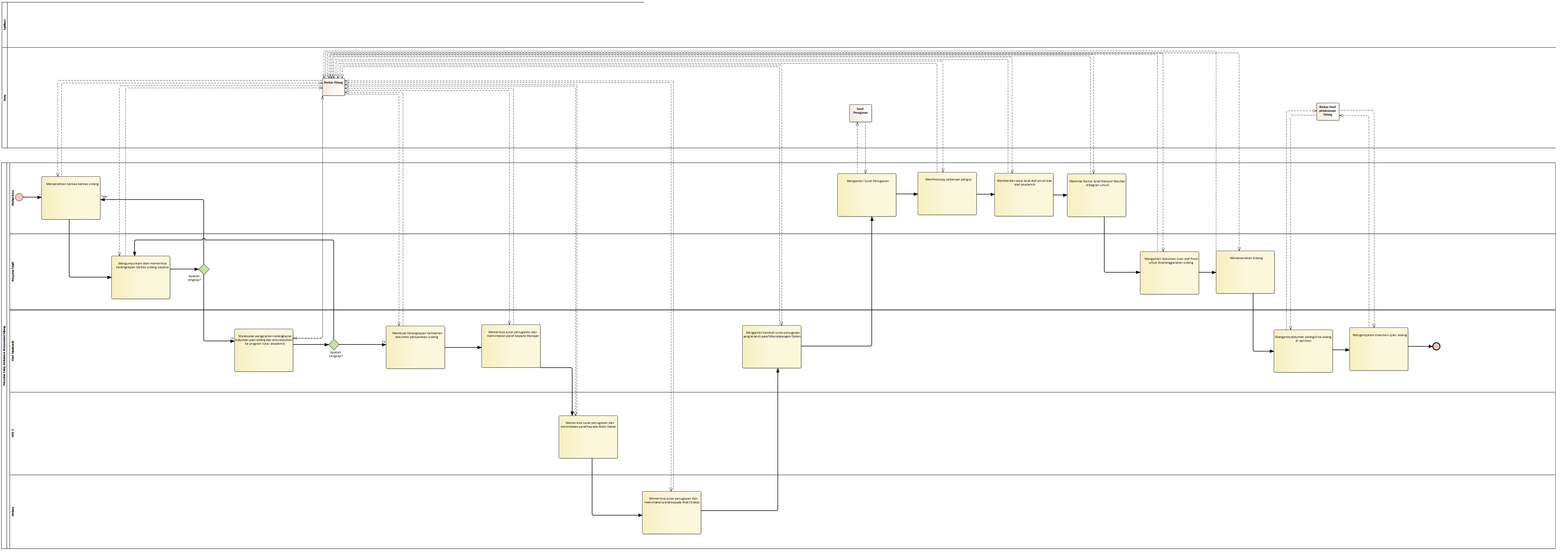Screen dimensions: 1568x554
Task: Select the 'Memeriksa surat penugasan' task in Dekan lane
Action: (x=672, y=513)
